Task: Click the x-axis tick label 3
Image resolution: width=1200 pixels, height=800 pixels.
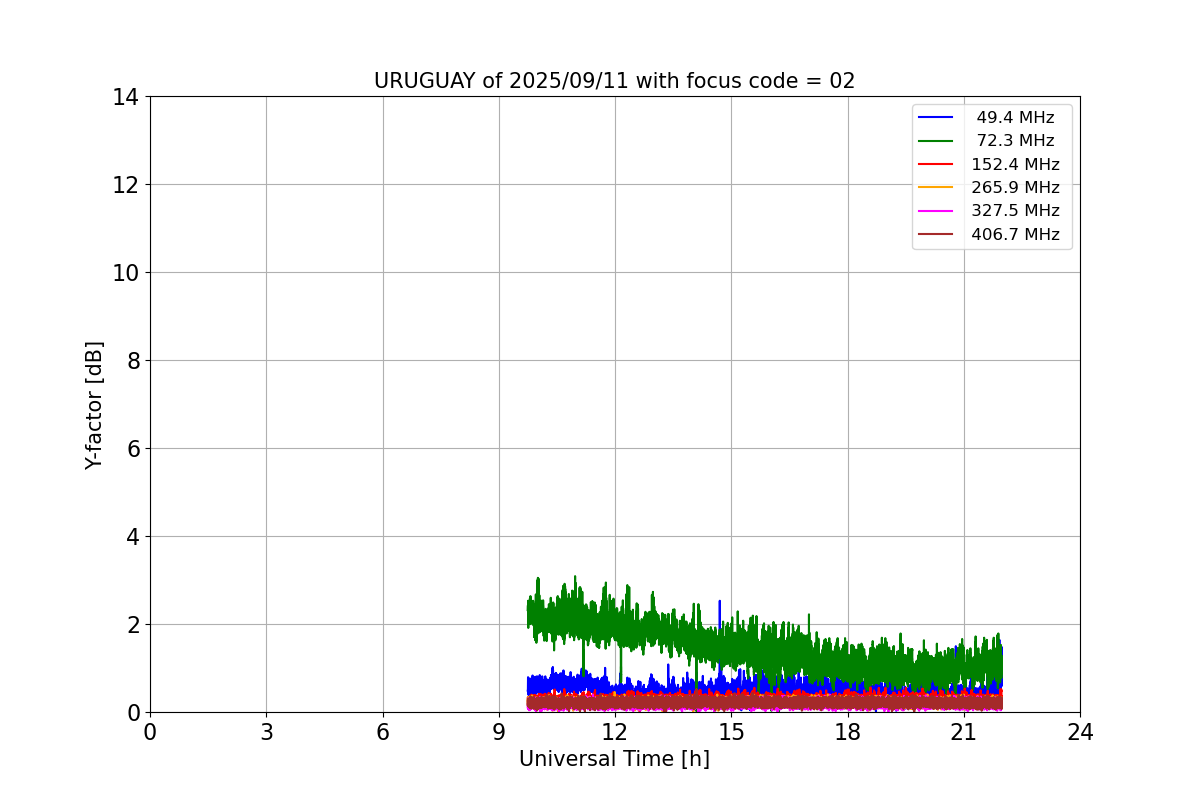Action: click(x=266, y=732)
